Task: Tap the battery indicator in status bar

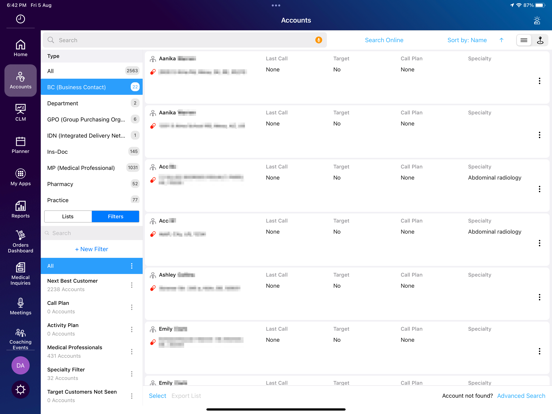Action: pos(540,5)
